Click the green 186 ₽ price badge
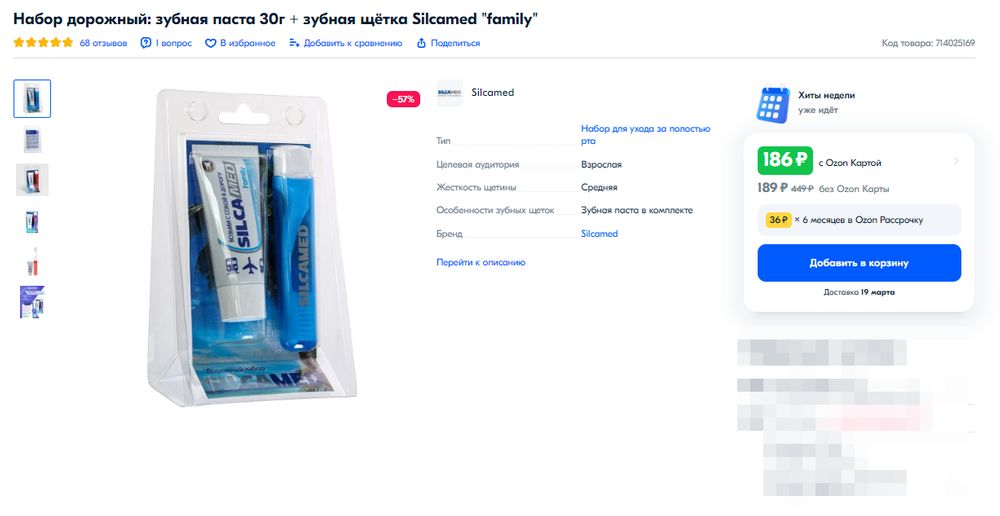 (785, 161)
